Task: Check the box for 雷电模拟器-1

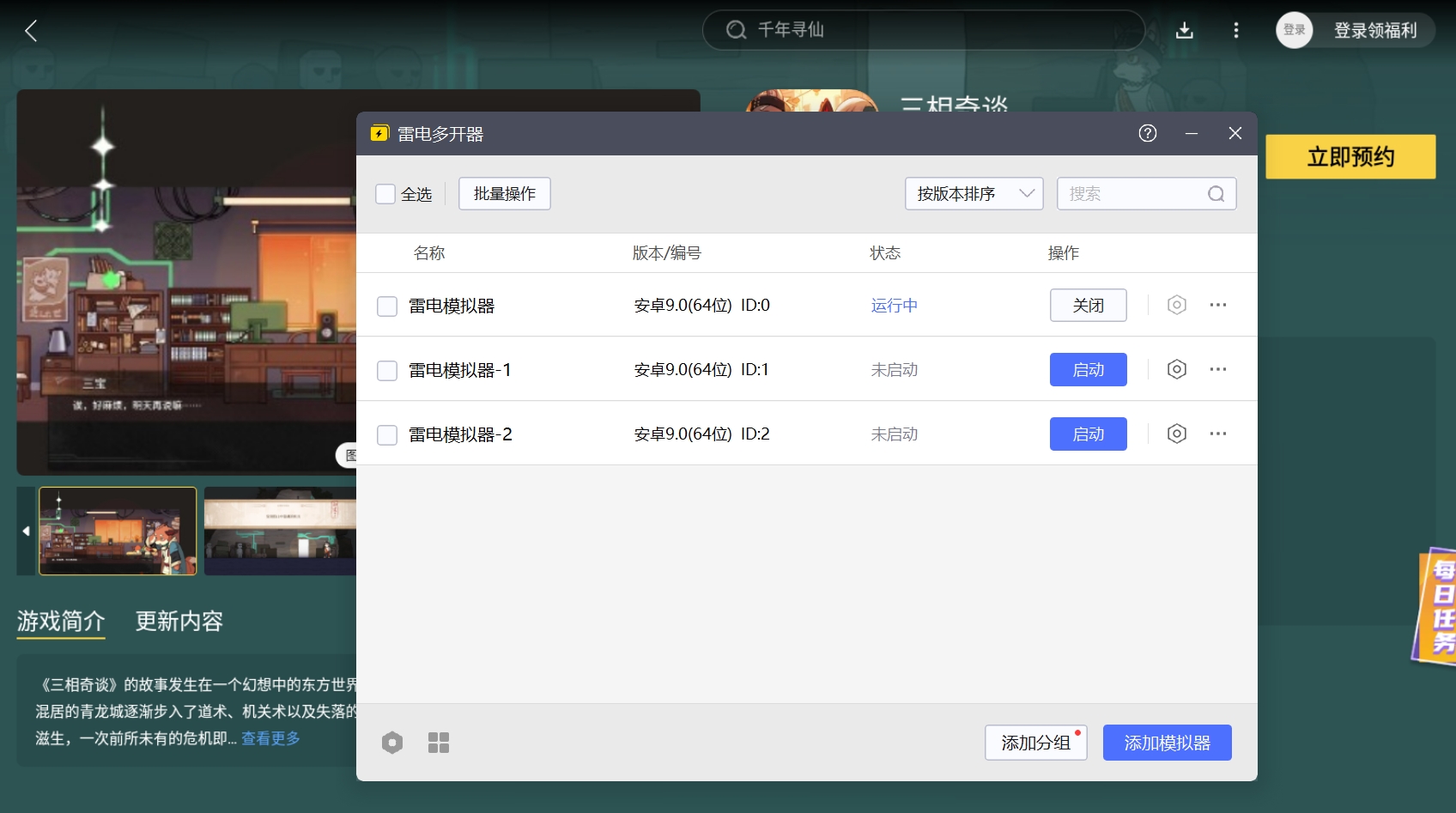Action: pos(387,371)
